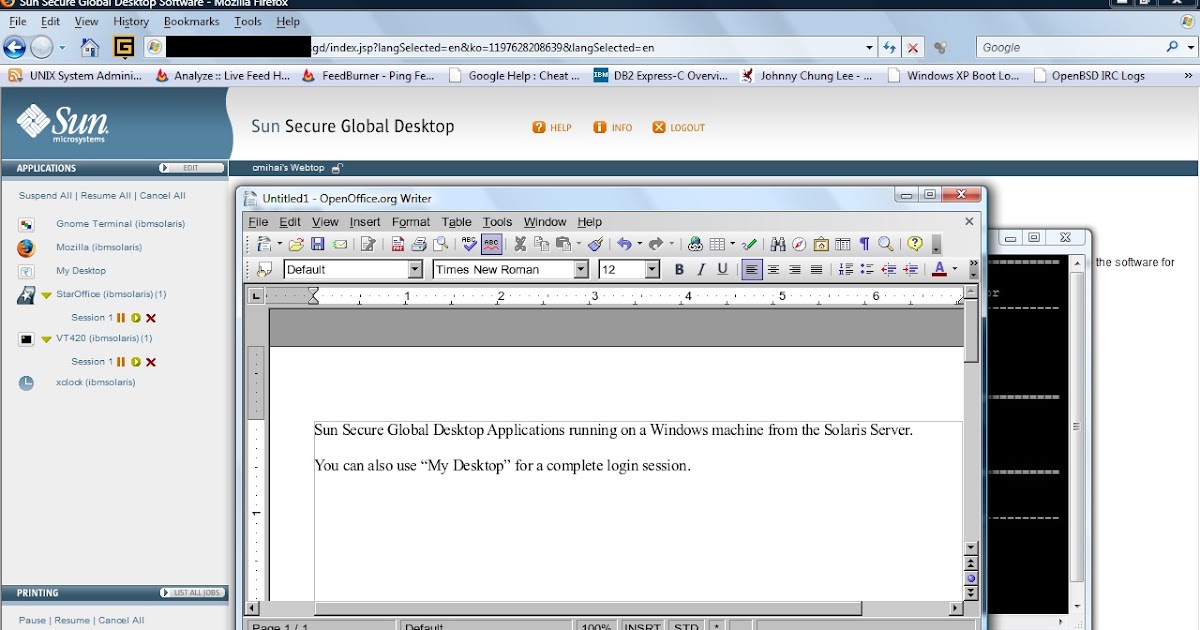Open Times New Roman font dropdown
The height and width of the screenshot is (630, 1200).
[x=581, y=269]
